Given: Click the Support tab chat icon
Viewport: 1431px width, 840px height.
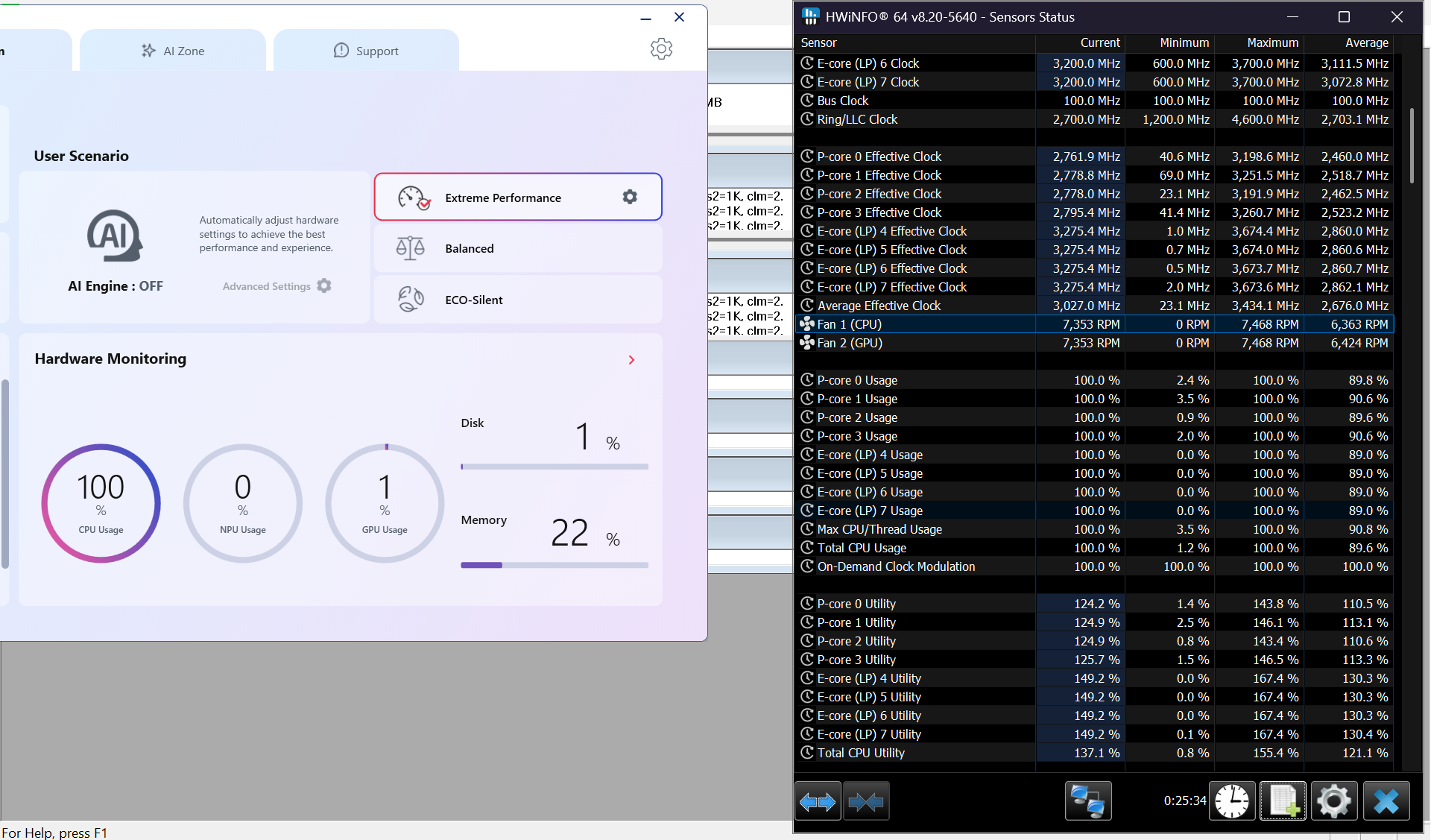Looking at the screenshot, I should pyautogui.click(x=341, y=51).
